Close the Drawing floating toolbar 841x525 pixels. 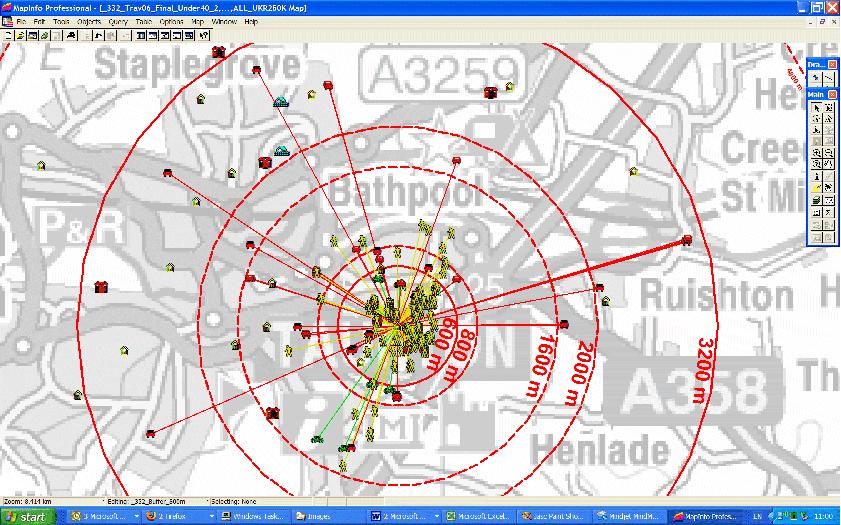832,64
